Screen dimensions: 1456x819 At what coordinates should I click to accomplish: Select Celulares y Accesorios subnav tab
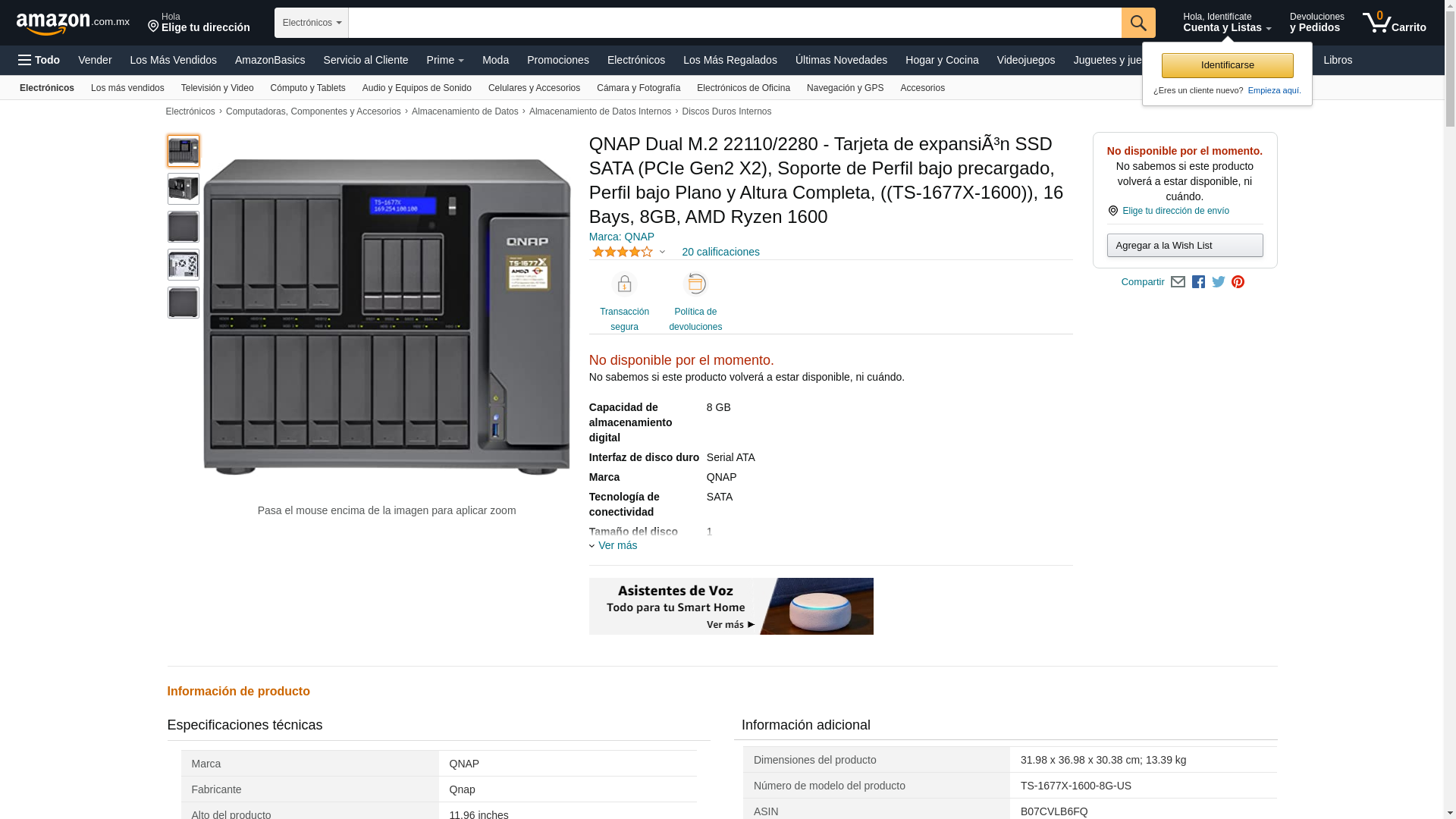[x=534, y=88]
